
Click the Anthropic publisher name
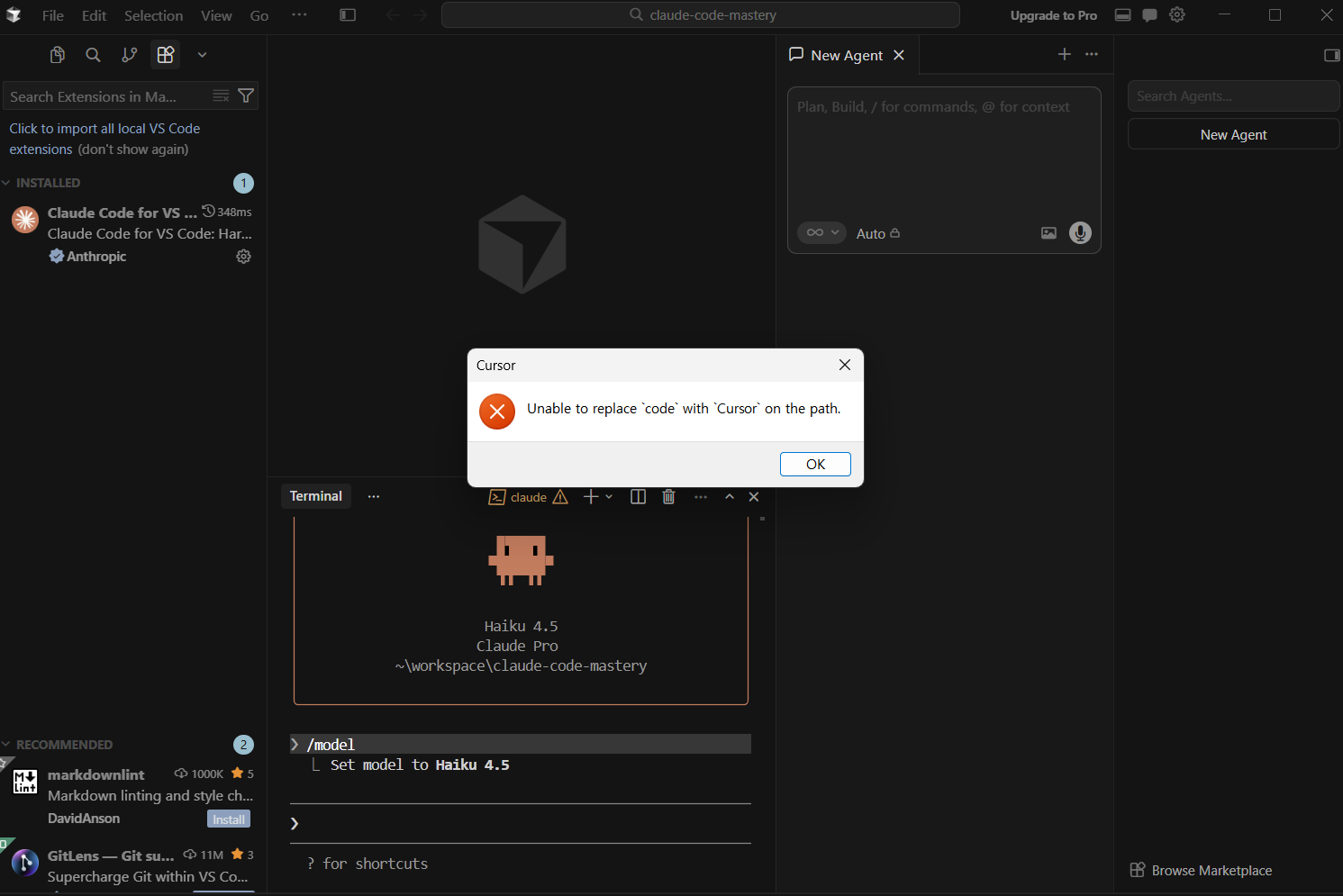[x=96, y=257]
